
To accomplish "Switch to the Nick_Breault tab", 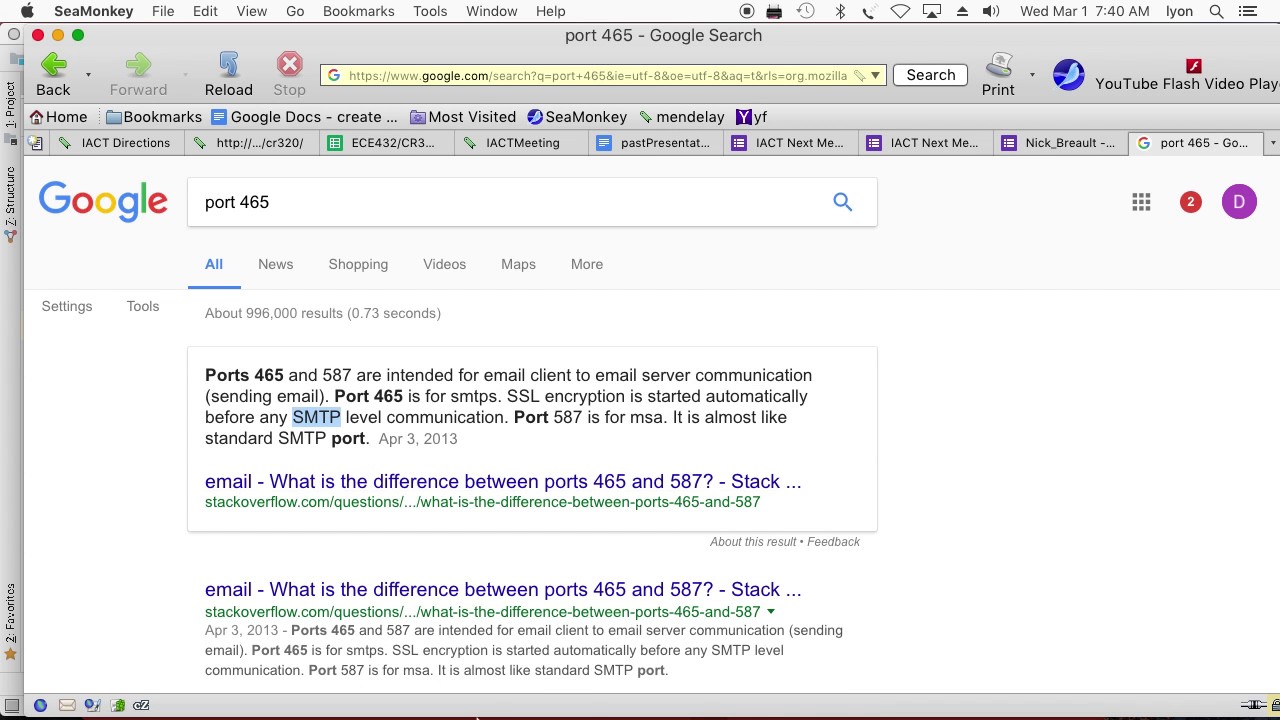I will tap(1059, 143).
